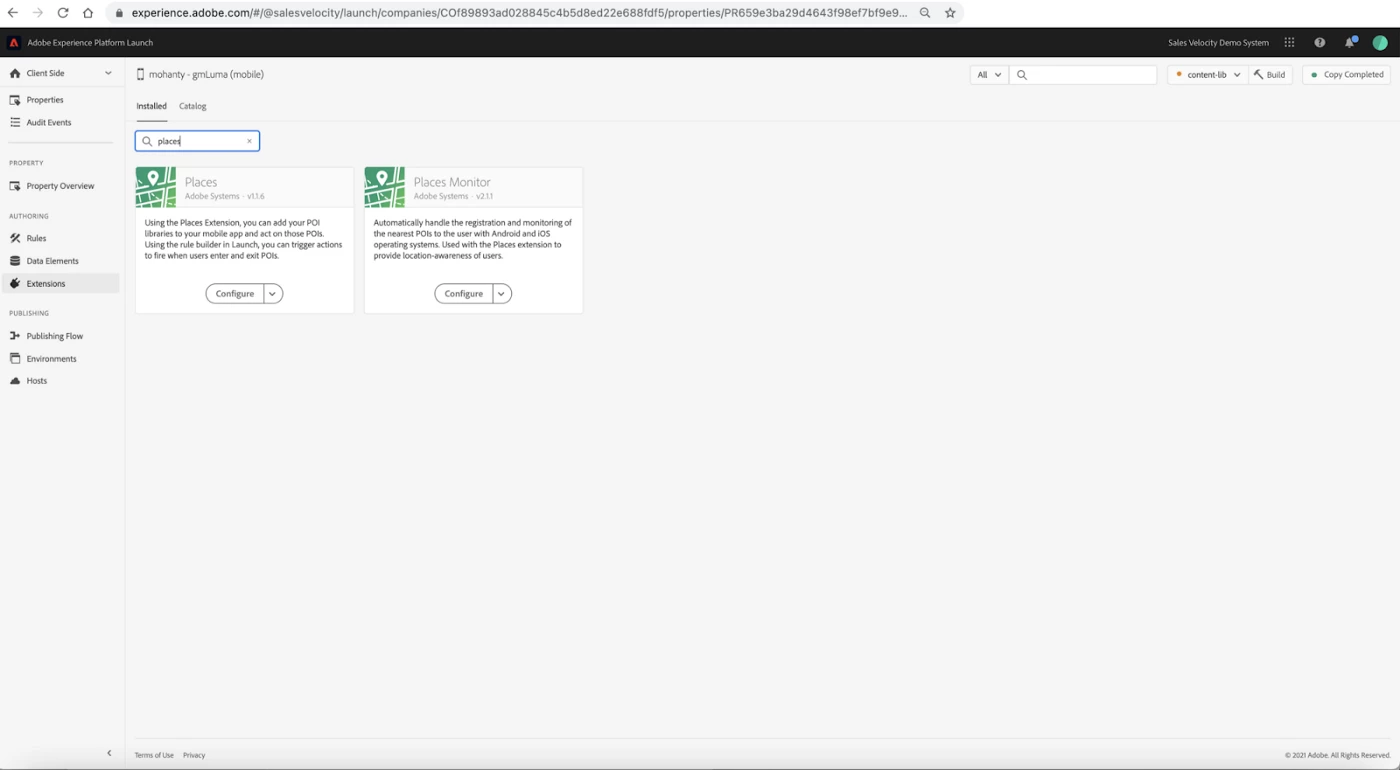Click the Client Side home icon
The image size is (1400, 770).
(15, 73)
